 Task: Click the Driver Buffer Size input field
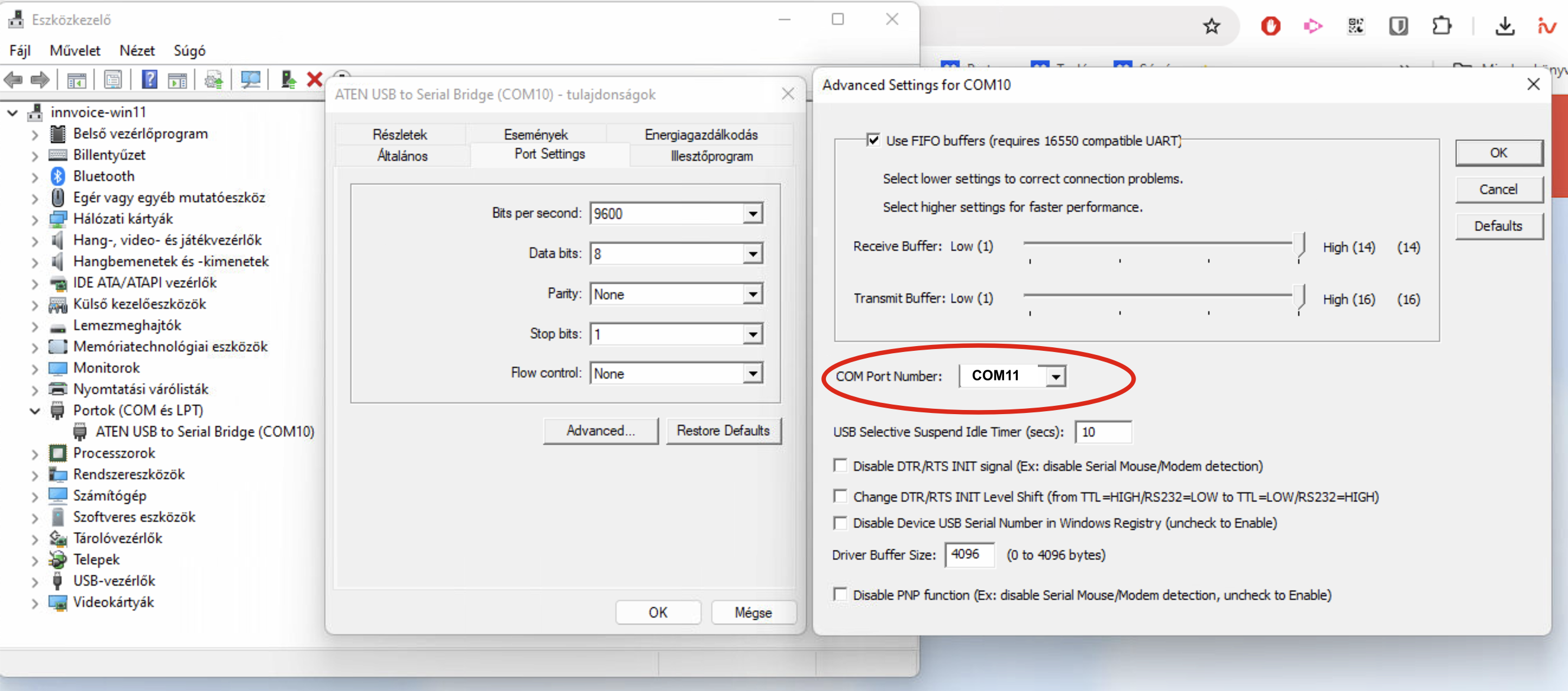(969, 554)
